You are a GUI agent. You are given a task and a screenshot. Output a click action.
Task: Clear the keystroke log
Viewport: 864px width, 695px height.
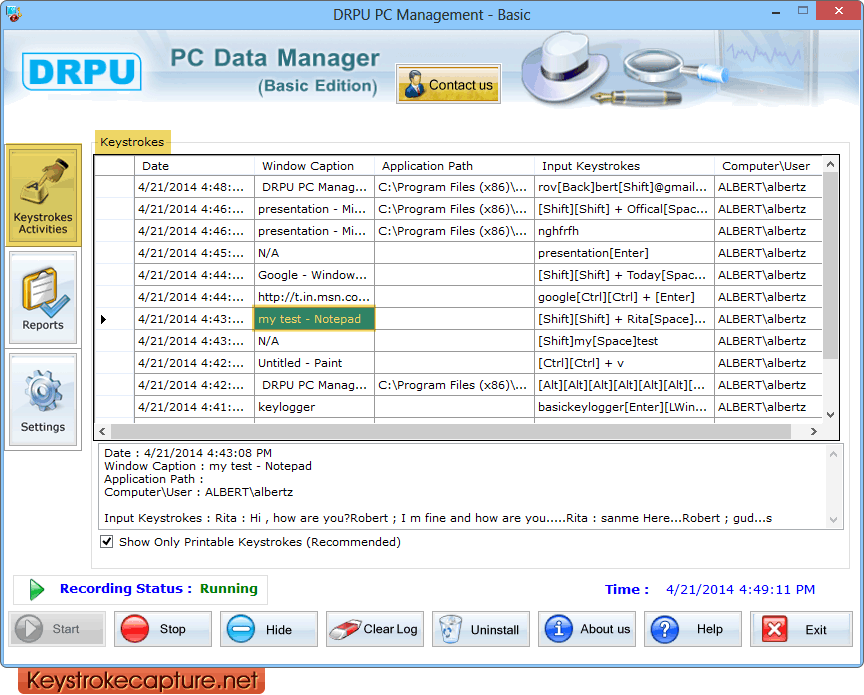[375, 629]
